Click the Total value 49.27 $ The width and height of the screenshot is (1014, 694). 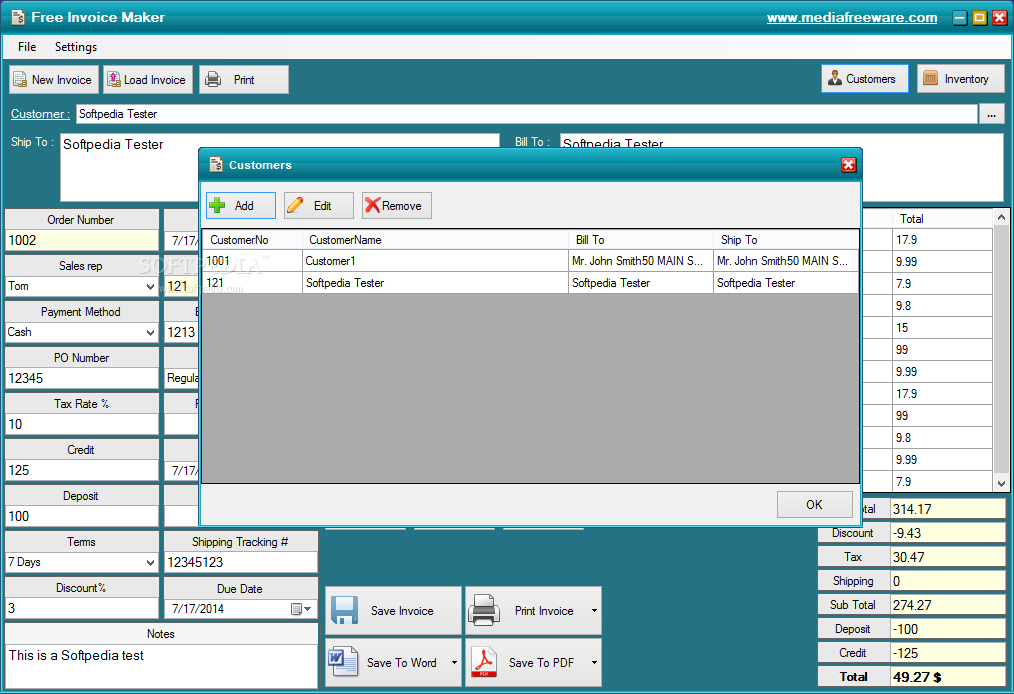(x=947, y=677)
